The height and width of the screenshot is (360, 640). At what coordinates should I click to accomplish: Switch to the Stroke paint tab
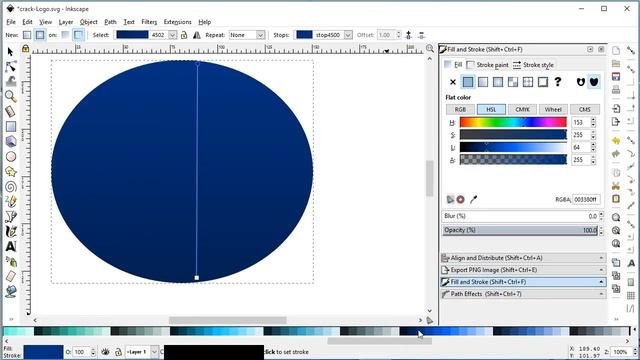pyautogui.click(x=488, y=65)
